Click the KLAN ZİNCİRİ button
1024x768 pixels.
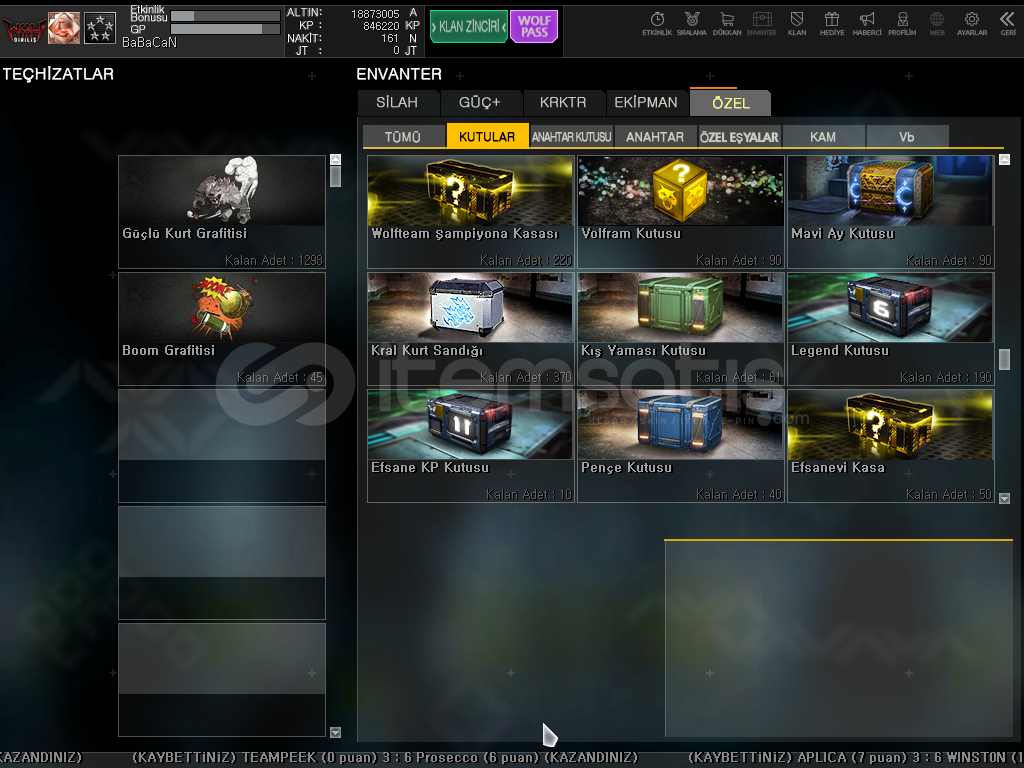point(469,27)
